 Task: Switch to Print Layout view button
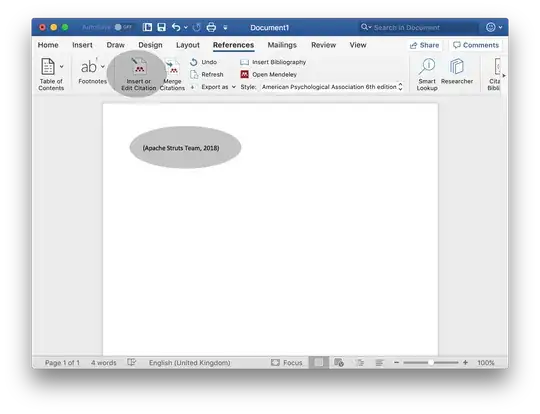pos(319,362)
